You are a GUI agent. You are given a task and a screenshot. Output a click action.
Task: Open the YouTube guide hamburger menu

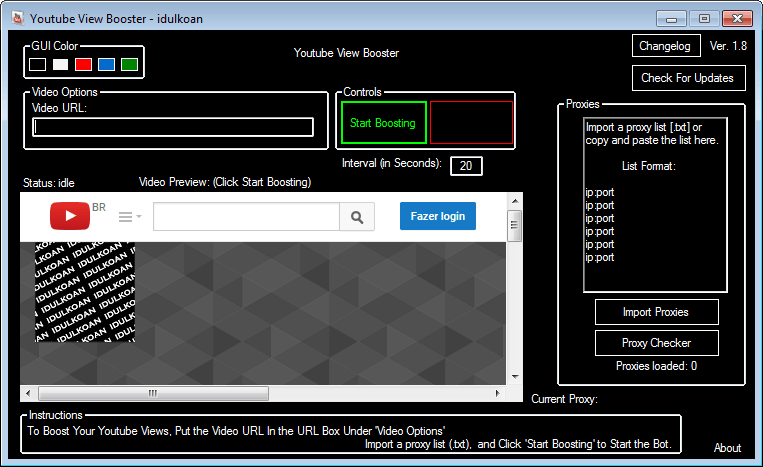pos(129,216)
